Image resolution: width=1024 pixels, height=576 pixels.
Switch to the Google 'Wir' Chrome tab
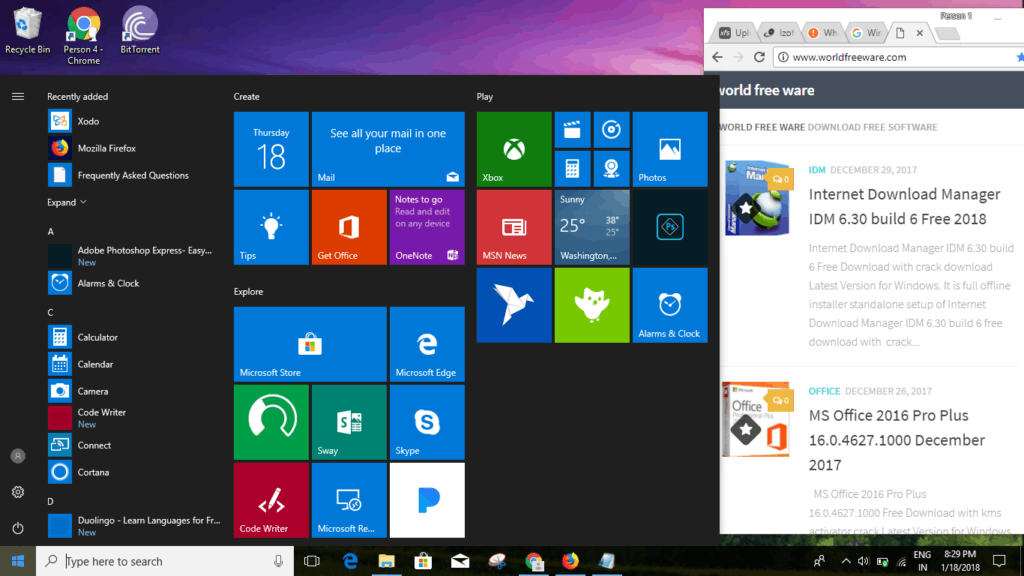pyautogui.click(x=867, y=33)
